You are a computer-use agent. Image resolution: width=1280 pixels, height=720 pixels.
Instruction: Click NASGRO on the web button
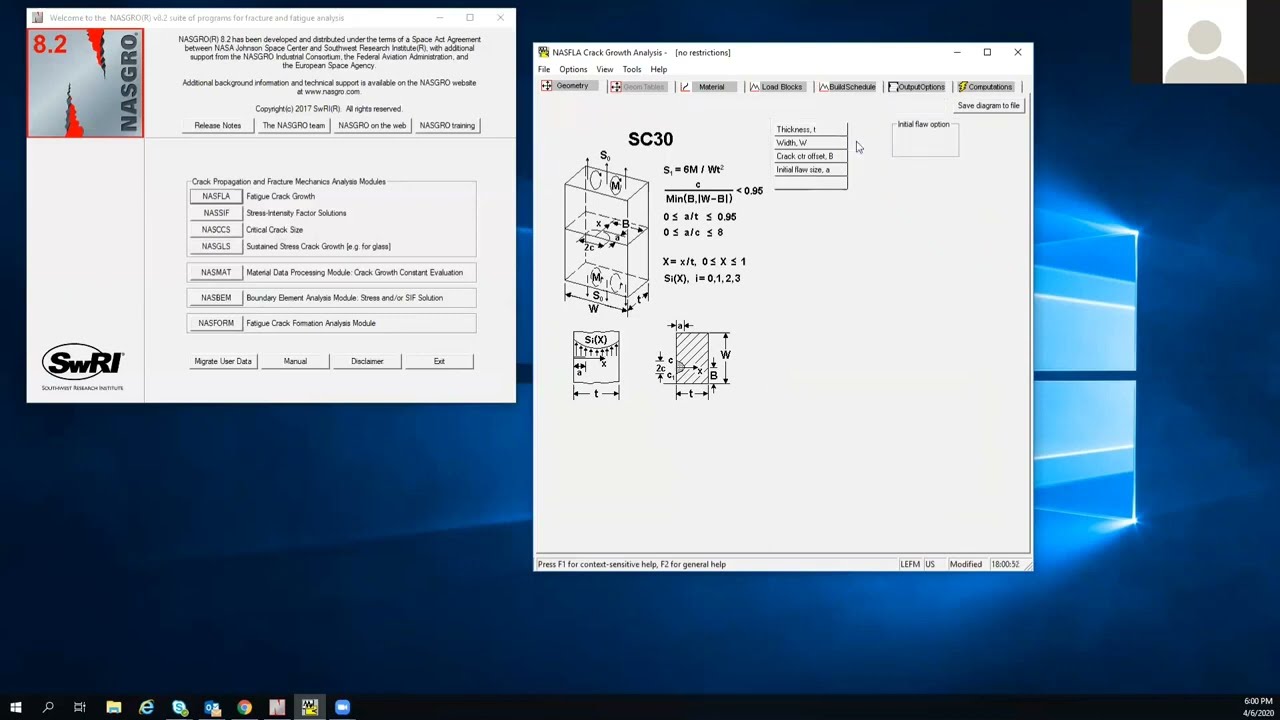point(372,125)
